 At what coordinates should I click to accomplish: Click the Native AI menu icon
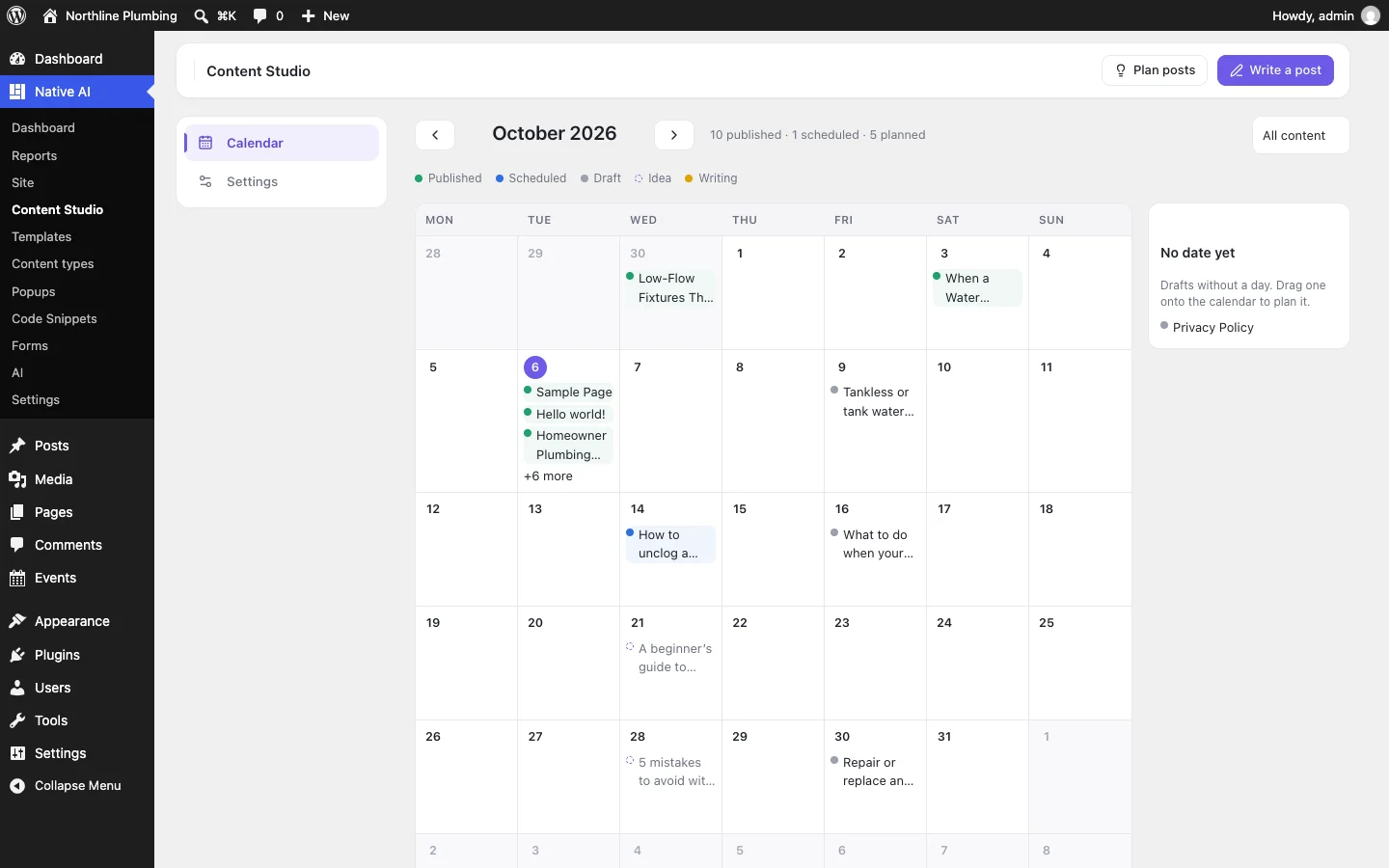pyautogui.click(x=17, y=92)
